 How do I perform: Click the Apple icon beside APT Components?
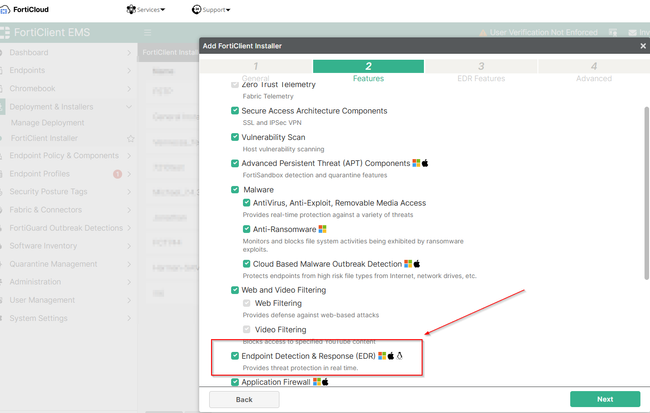pos(425,163)
